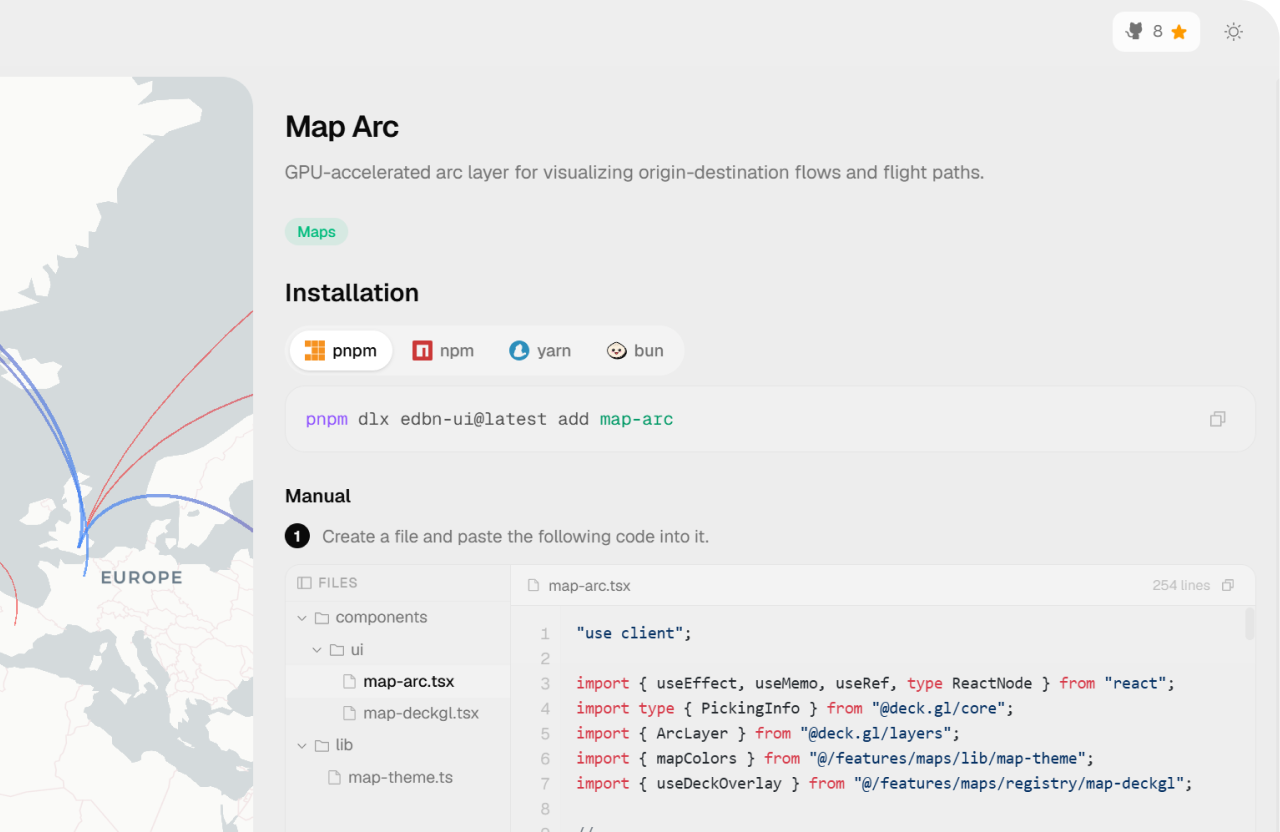Collapse the lib folder chevron
The image size is (1280, 832).
pyautogui.click(x=302, y=746)
